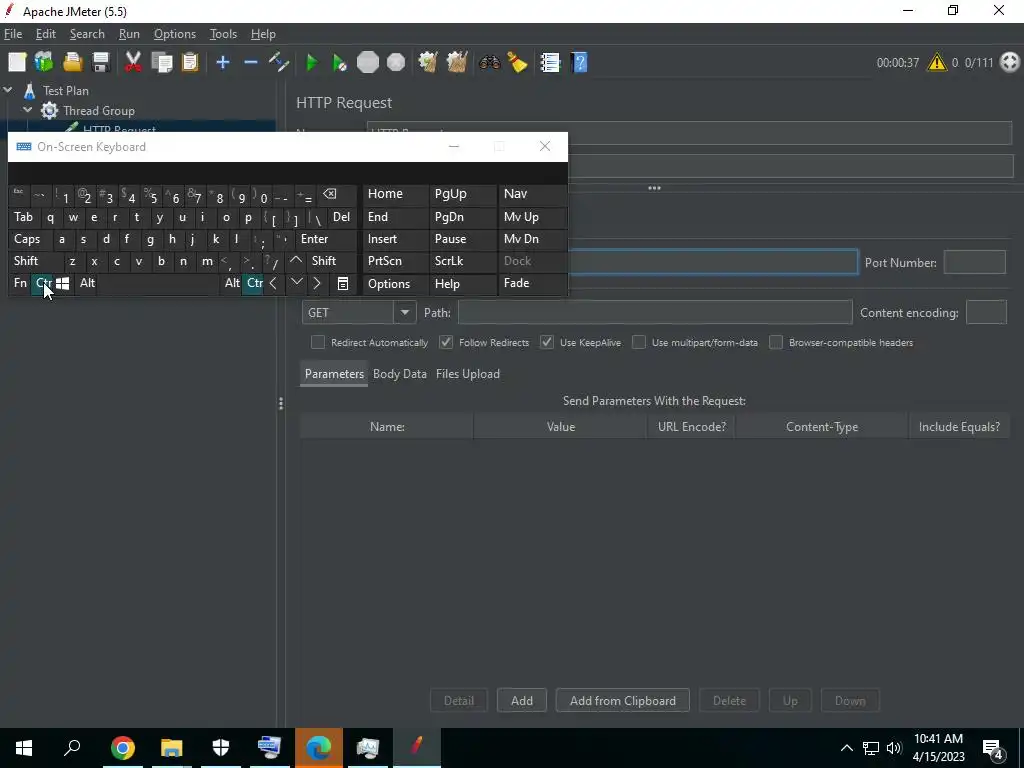The height and width of the screenshot is (768, 1024).
Task: Click the remote engine status icon at top right
Action: coord(1010,63)
